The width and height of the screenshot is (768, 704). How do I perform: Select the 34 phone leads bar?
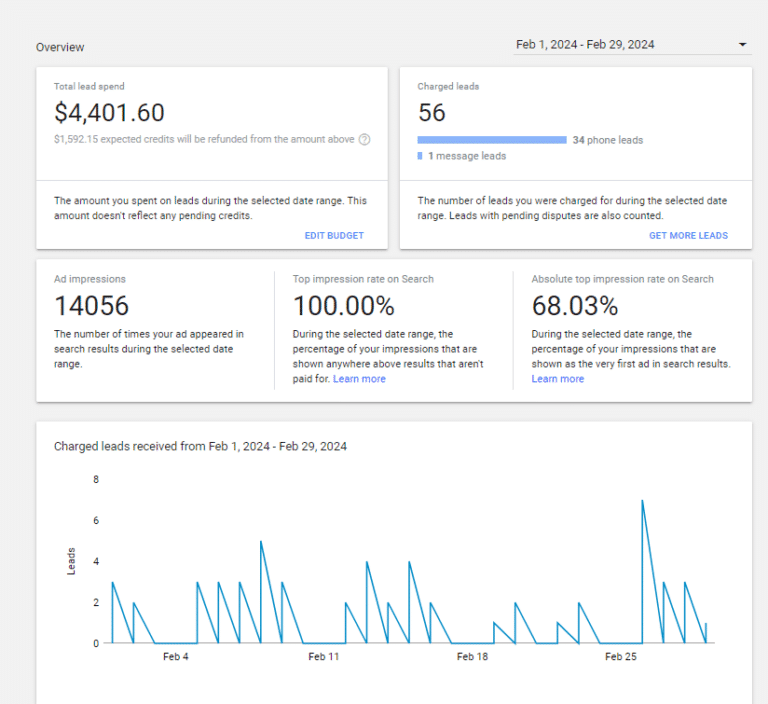pyautogui.click(x=492, y=140)
